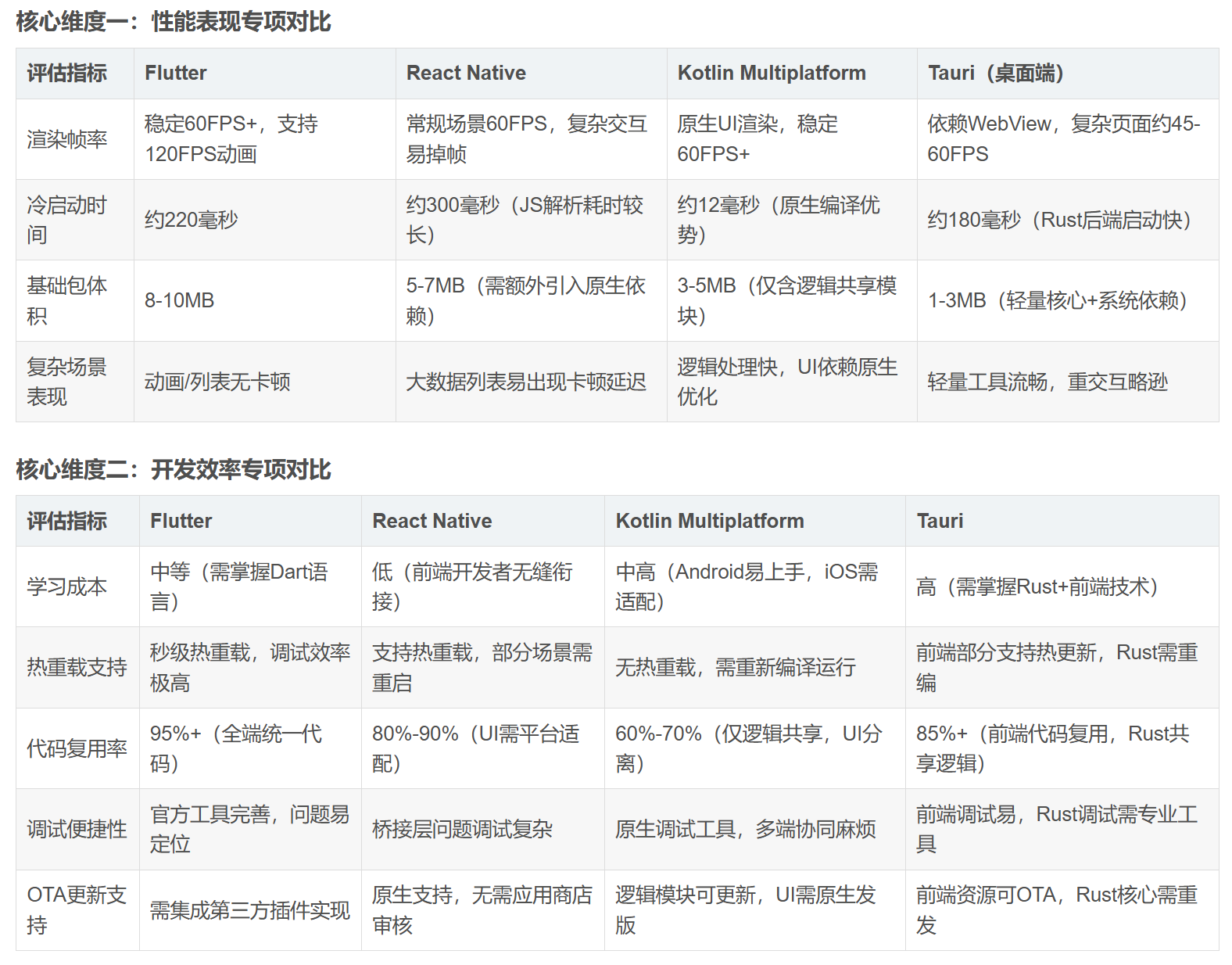The image size is (1232, 965).
Task: Click cell 前端资源可OTA，Rust核心需重发
Action: (1062, 910)
